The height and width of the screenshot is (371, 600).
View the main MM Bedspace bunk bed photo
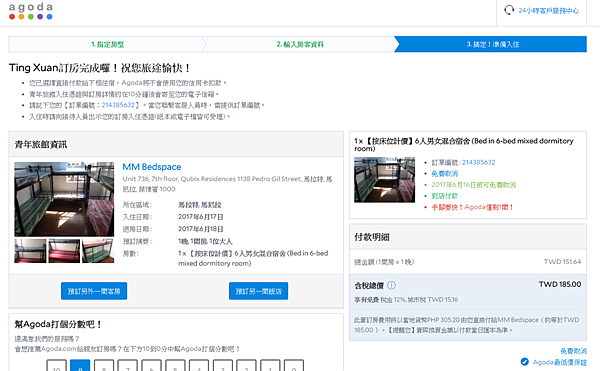[x=64, y=199]
